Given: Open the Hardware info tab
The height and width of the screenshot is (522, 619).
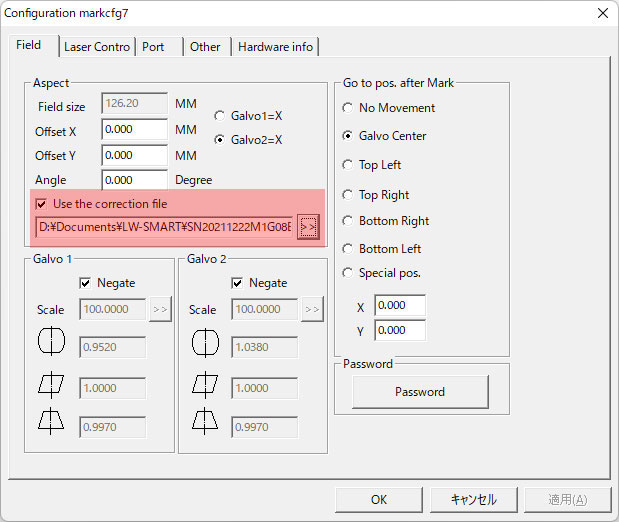Looking at the screenshot, I should click(275, 47).
